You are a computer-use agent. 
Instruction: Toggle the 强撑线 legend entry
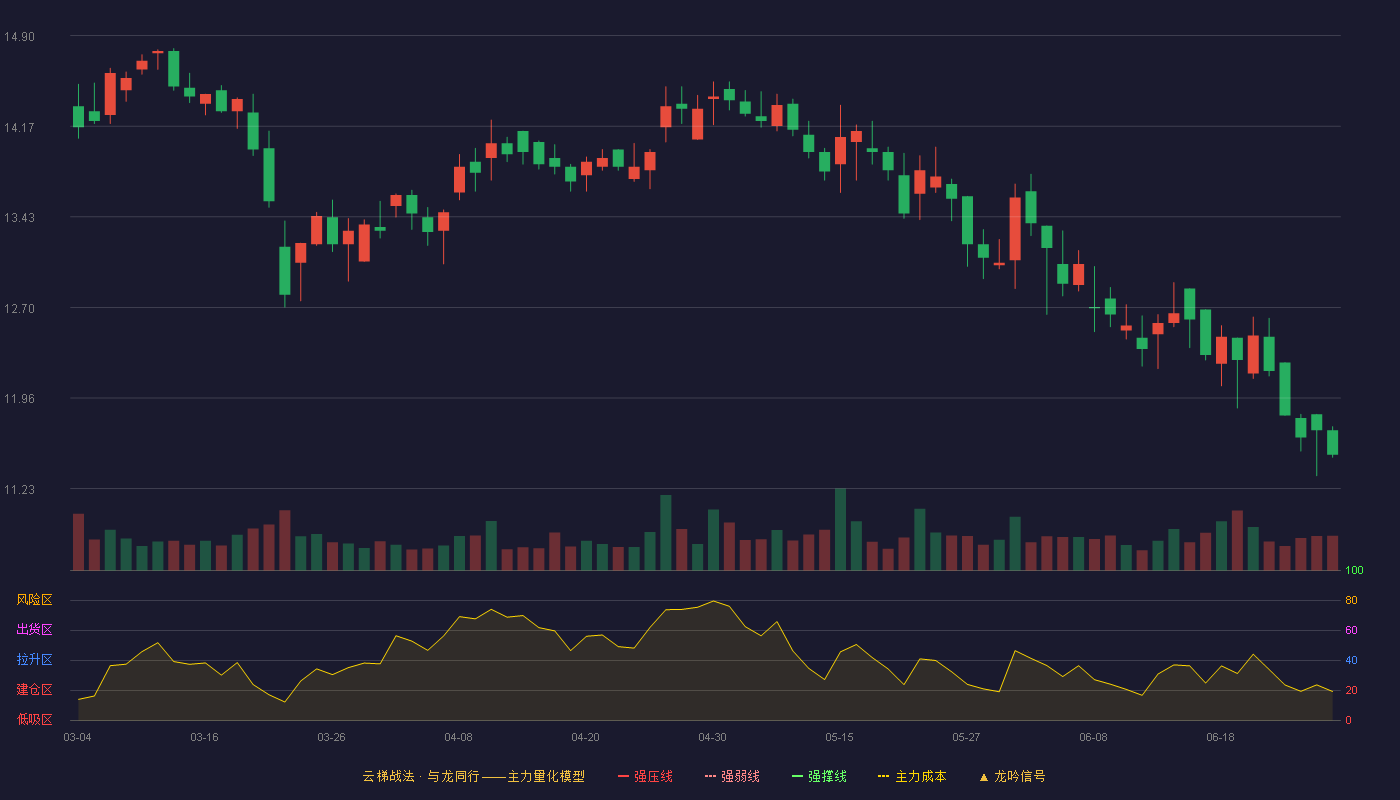819,776
